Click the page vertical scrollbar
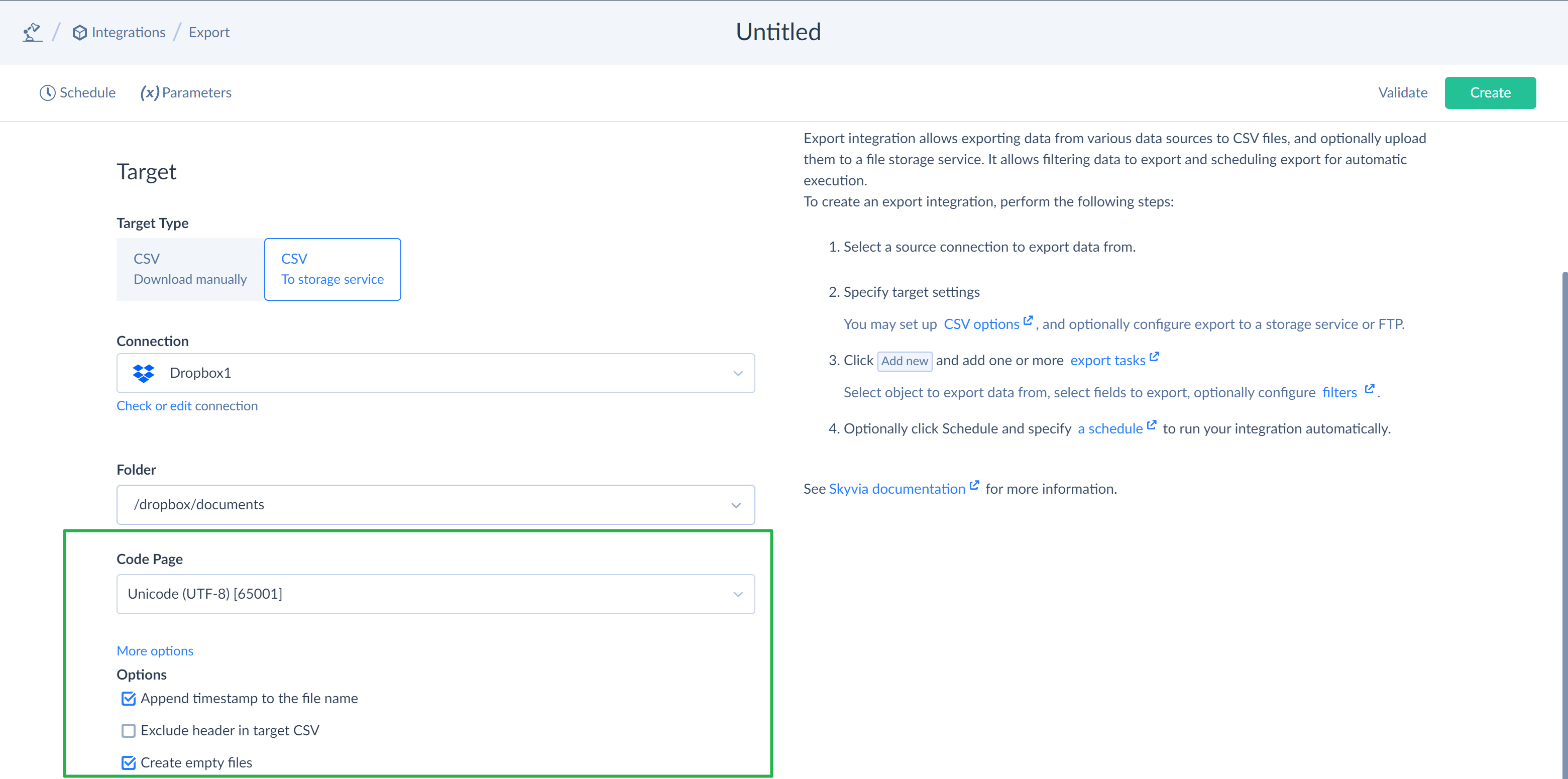The height and width of the screenshot is (779, 1568). 1564,523
